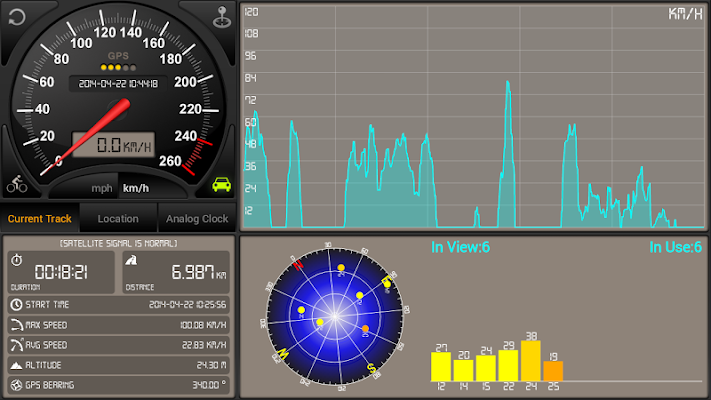
Task: Tap the satellite sky compass view
Action: point(335,317)
